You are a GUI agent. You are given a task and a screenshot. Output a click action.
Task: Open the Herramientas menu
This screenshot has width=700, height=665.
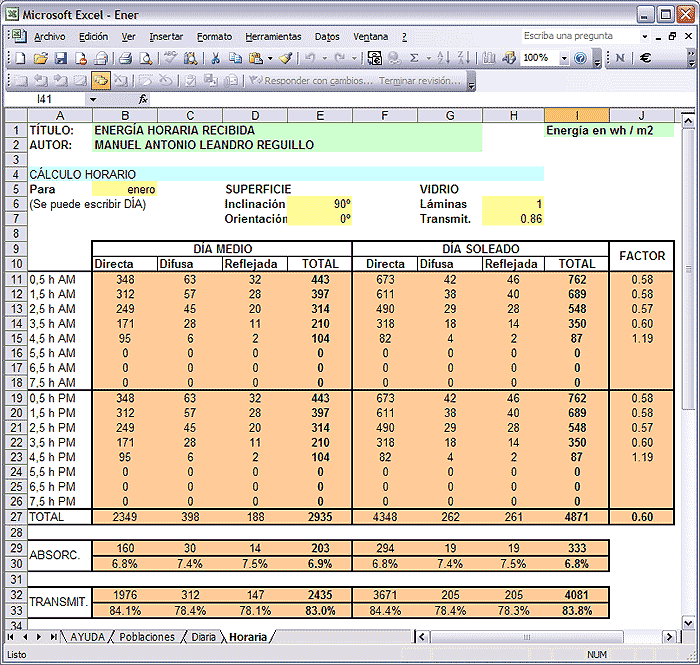coord(273,36)
